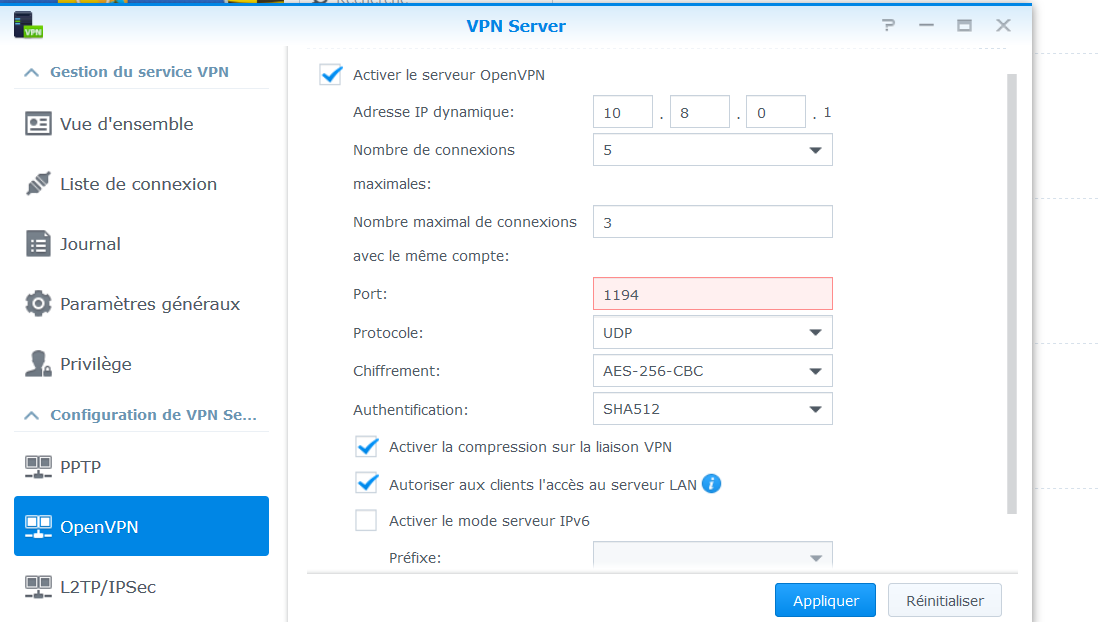Click the Paramètres généraux gear icon
This screenshot has height=622, width=1099.
[38, 304]
